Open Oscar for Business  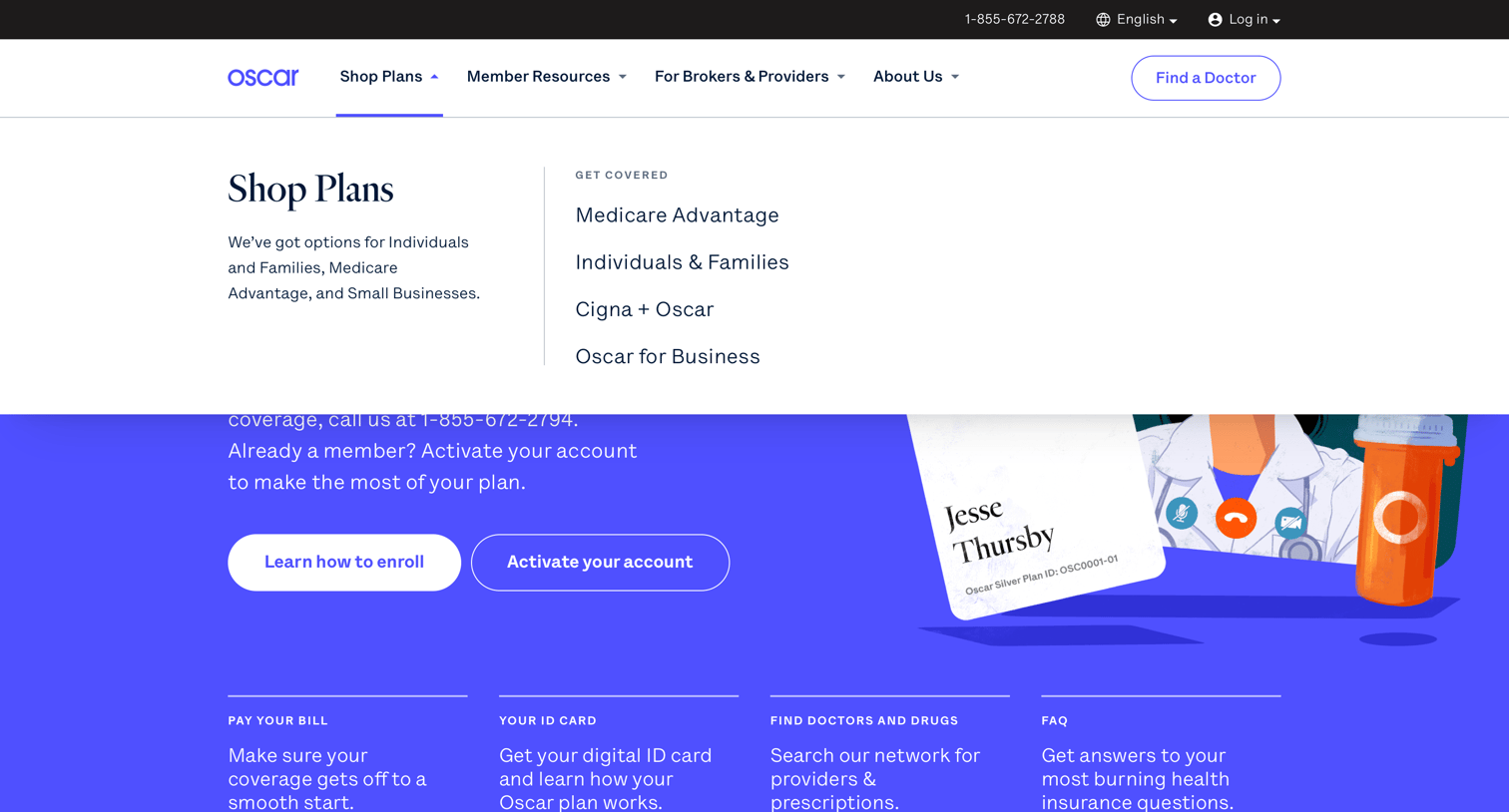click(x=668, y=356)
